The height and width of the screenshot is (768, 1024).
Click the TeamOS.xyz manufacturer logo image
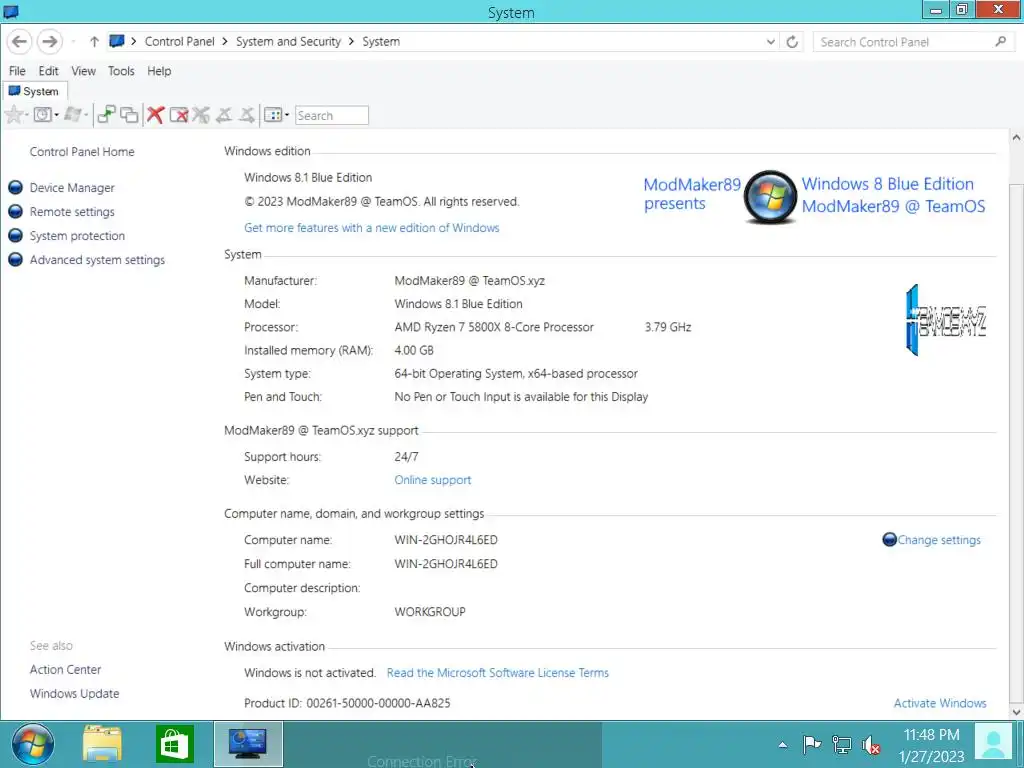click(946, 320)
